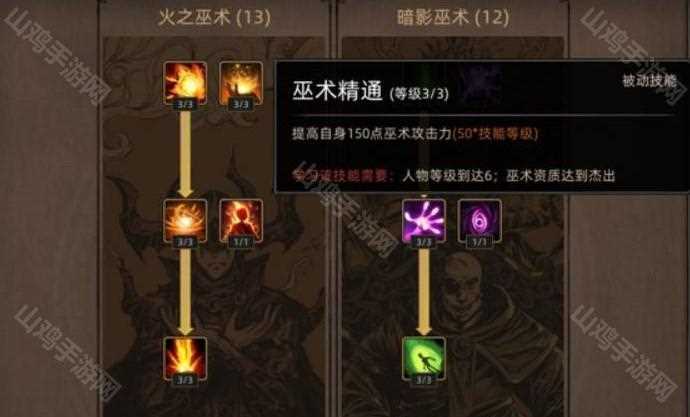Choose the green shadow figure skill icon

(x=424, y=358)
